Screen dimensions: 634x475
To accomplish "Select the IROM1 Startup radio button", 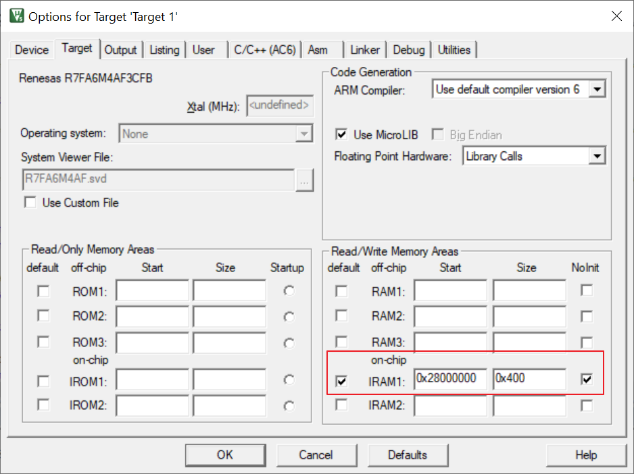I will point(289,380).
